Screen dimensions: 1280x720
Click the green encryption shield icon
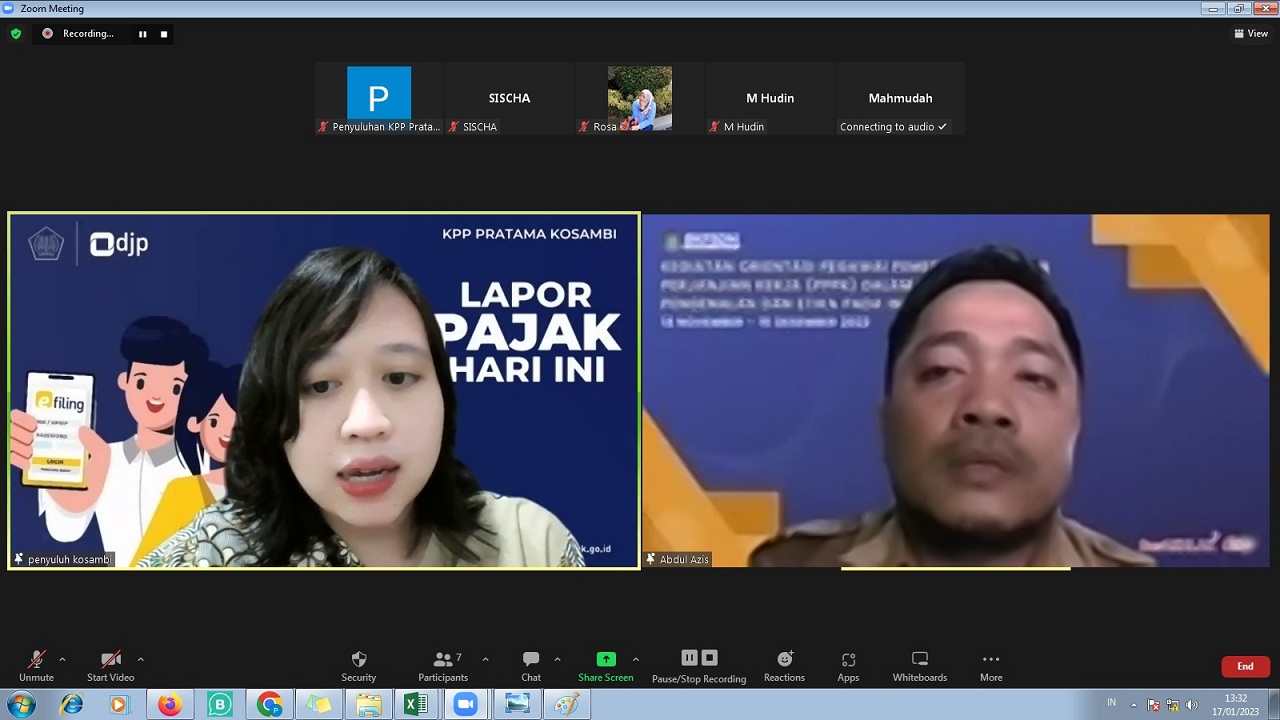(x=16, y=34)
